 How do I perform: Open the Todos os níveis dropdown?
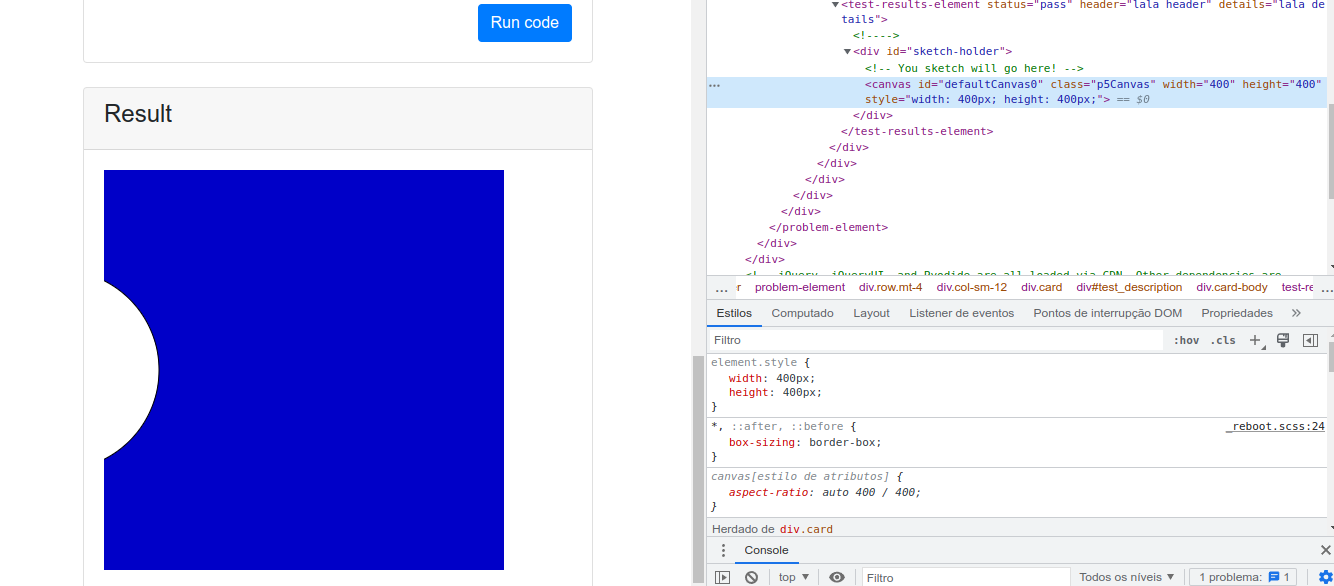1127,577
